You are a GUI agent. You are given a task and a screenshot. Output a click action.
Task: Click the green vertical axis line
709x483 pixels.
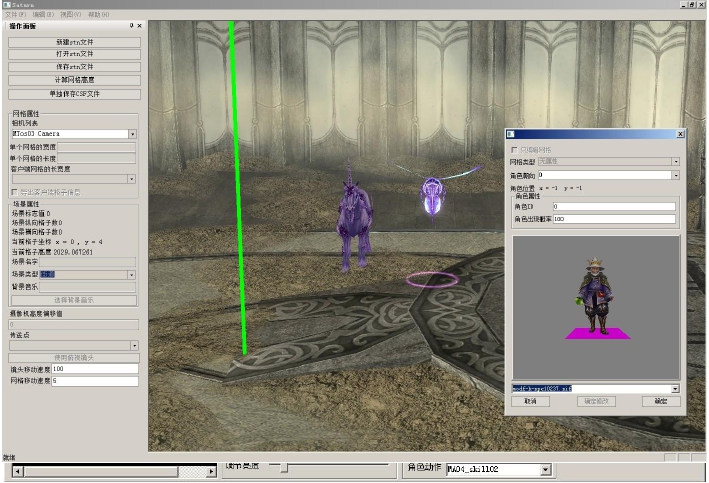coord(238,188)
